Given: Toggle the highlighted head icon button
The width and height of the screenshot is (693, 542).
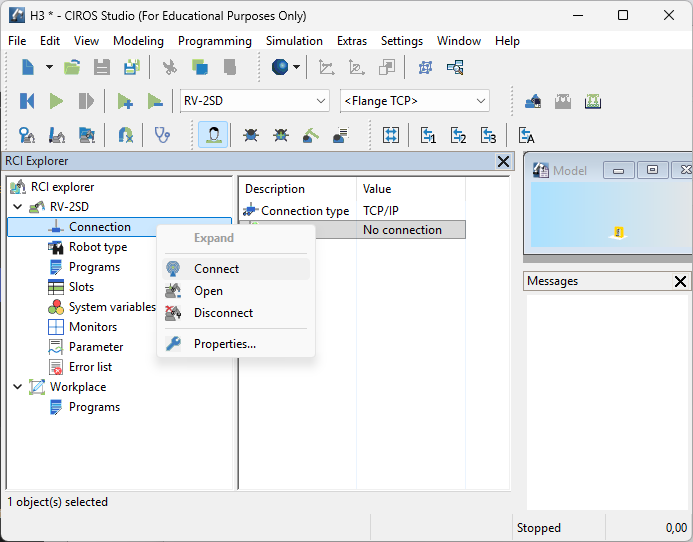Looking at the screenshot, I should (x=213, y=135).
